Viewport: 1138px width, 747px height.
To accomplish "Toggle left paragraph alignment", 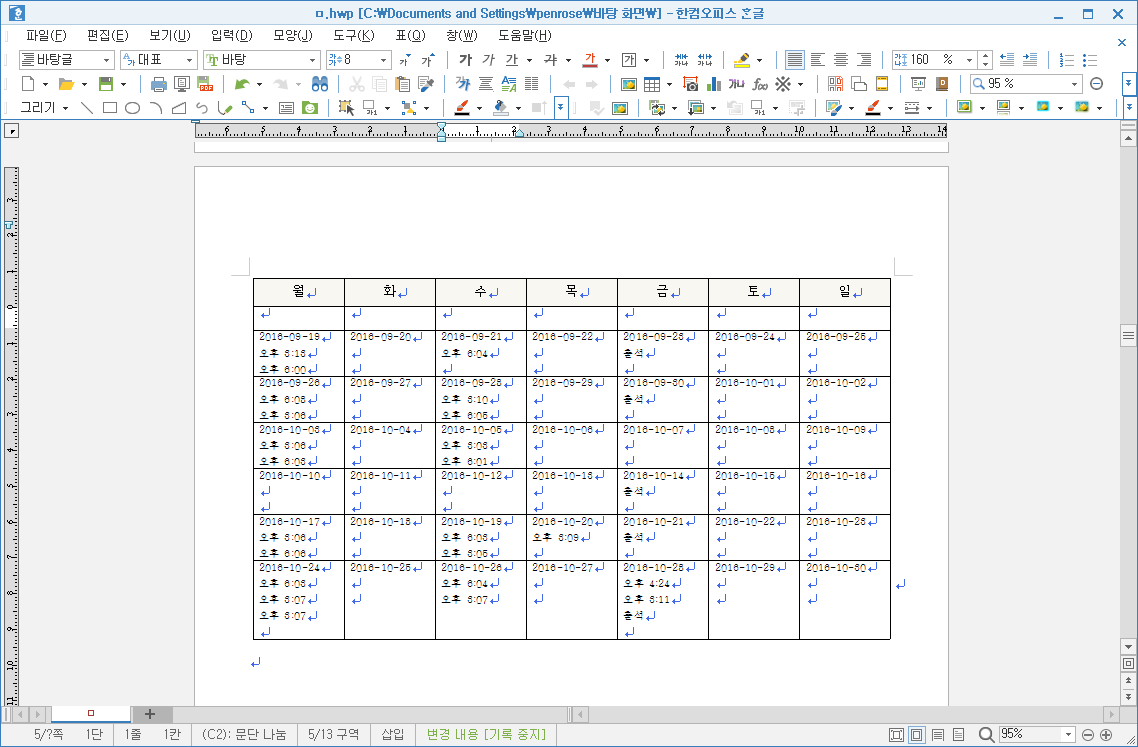I will [818, 60].
